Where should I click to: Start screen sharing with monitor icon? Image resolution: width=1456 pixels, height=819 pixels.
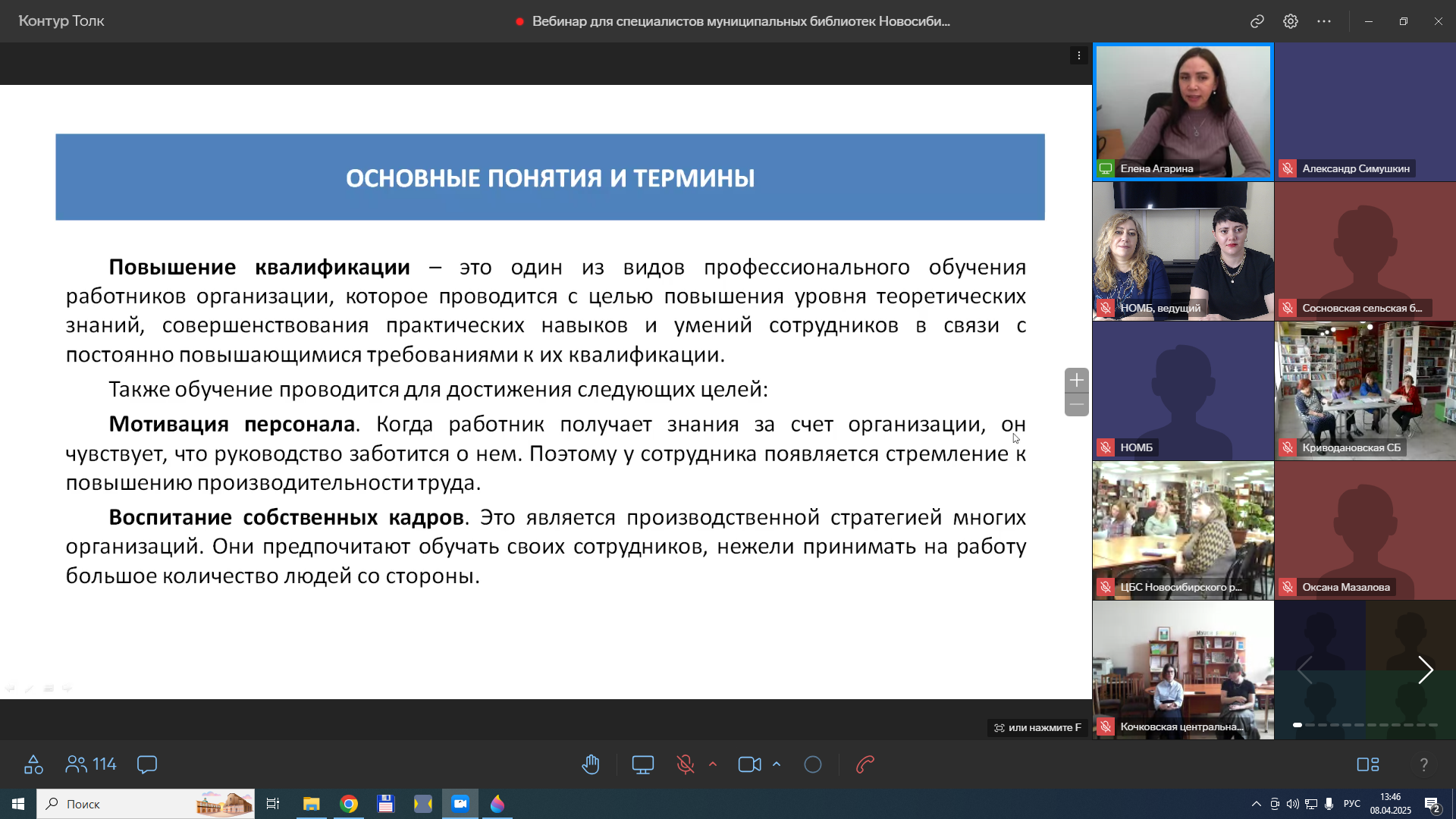coord(643,764)
